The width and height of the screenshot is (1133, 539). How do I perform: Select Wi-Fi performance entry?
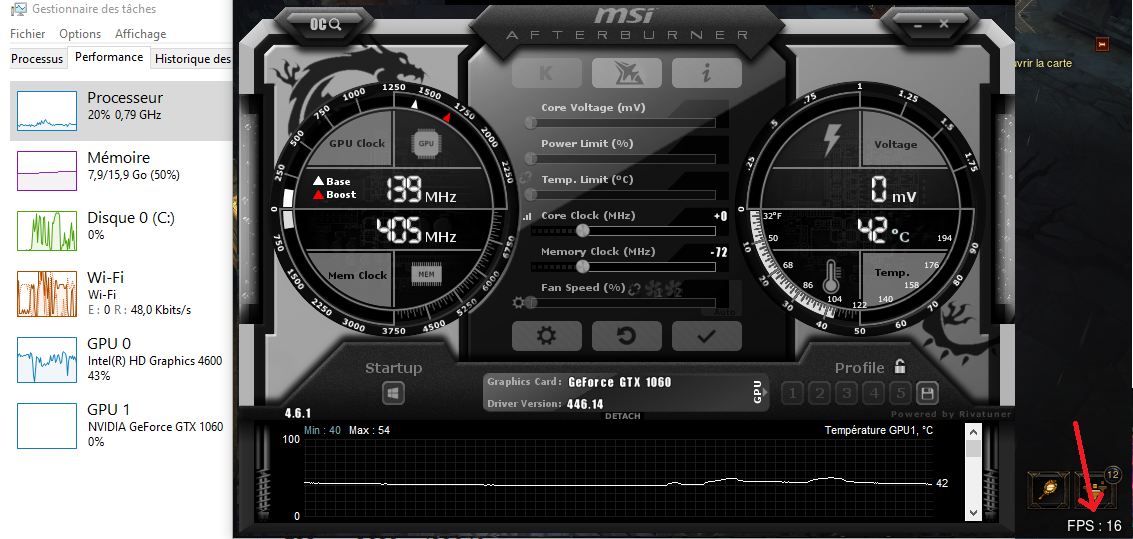click(x=121, y=293)
